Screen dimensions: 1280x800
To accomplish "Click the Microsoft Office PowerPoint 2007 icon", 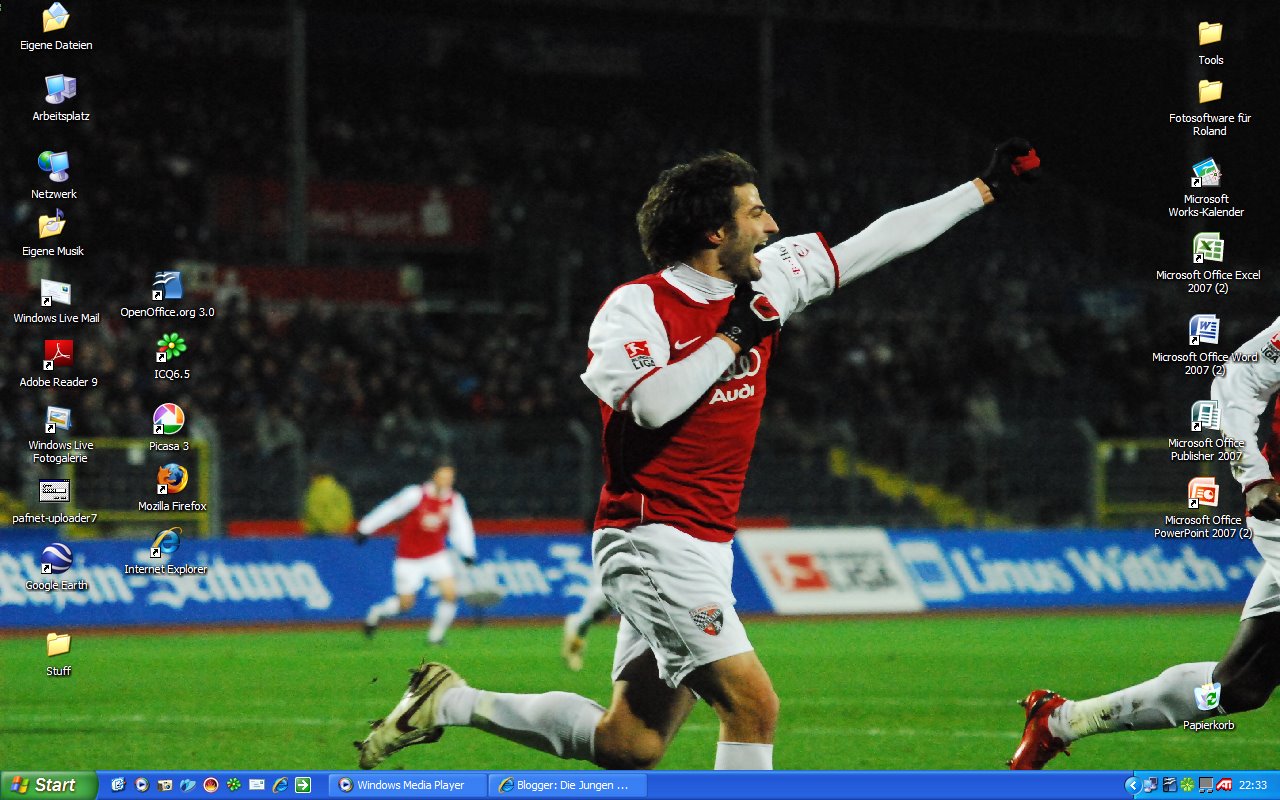I will 1203,493.
